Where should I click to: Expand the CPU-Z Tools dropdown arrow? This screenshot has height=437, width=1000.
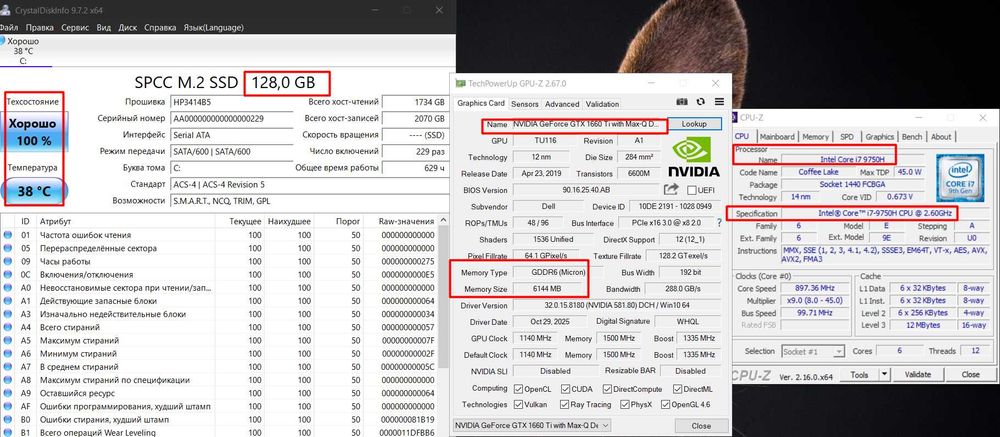point(885,374)
